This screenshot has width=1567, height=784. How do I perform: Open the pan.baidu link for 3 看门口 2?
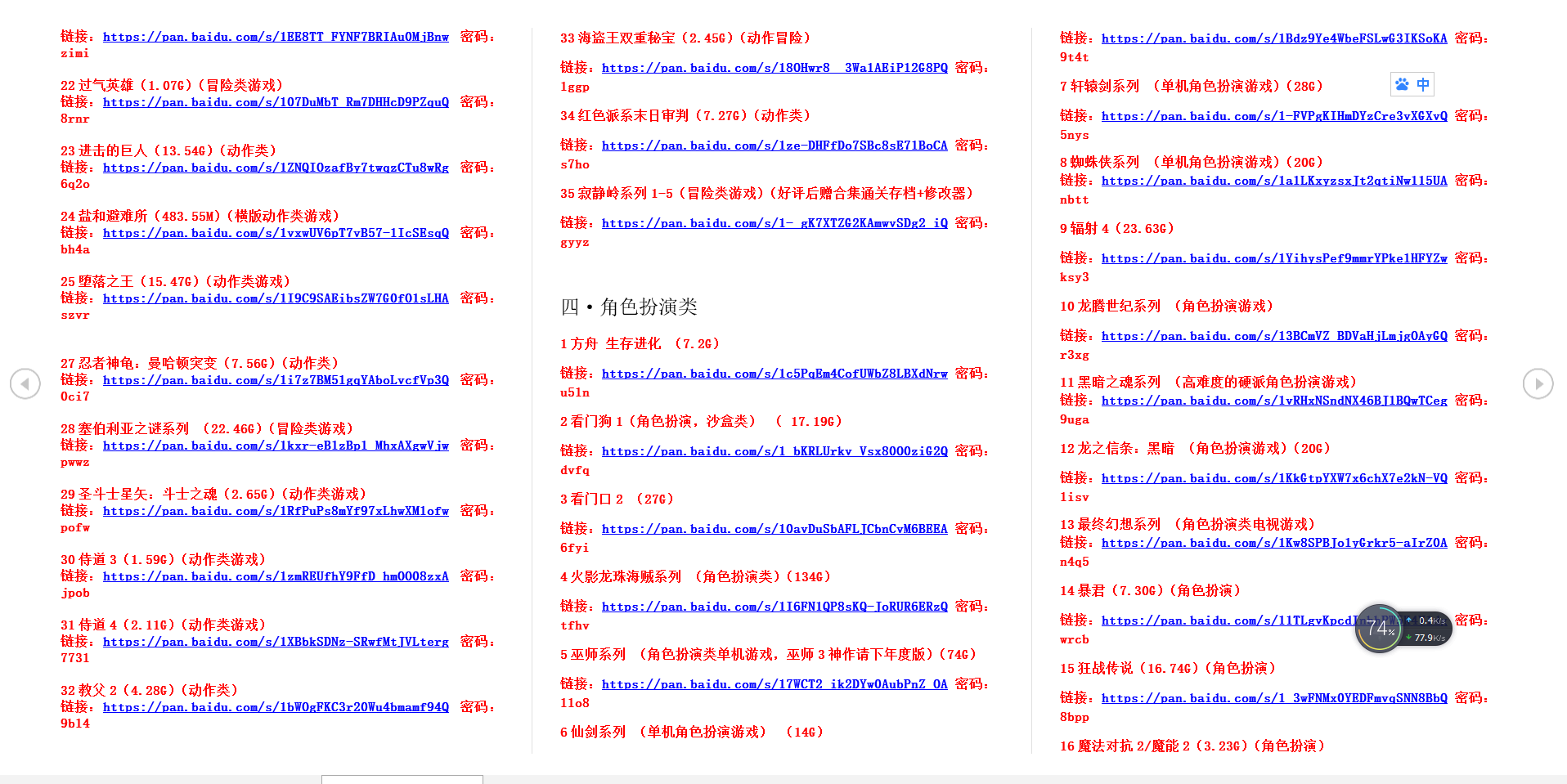[x=775, y=529]
